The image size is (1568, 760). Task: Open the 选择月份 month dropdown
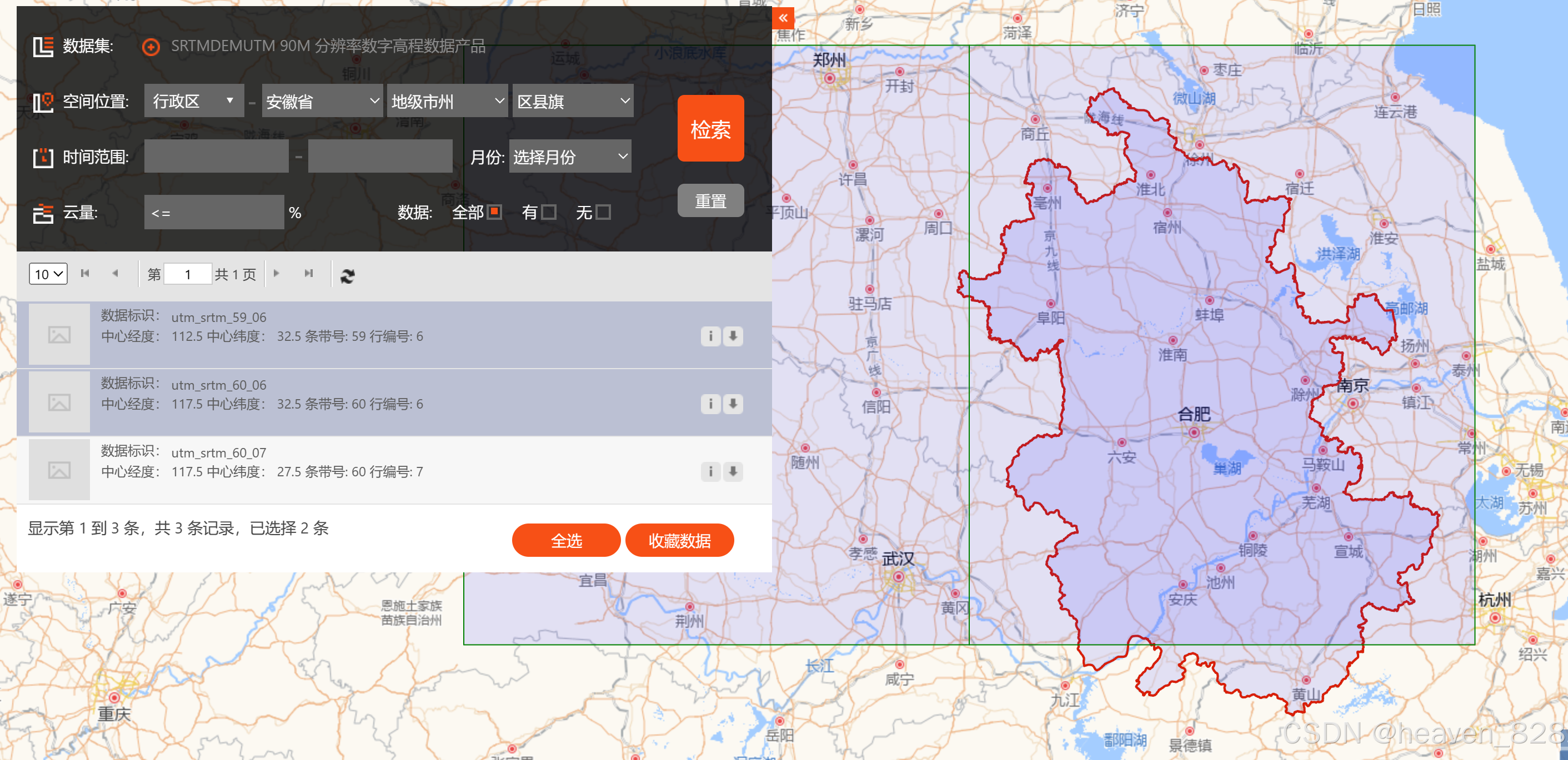[x=570, y=157]
